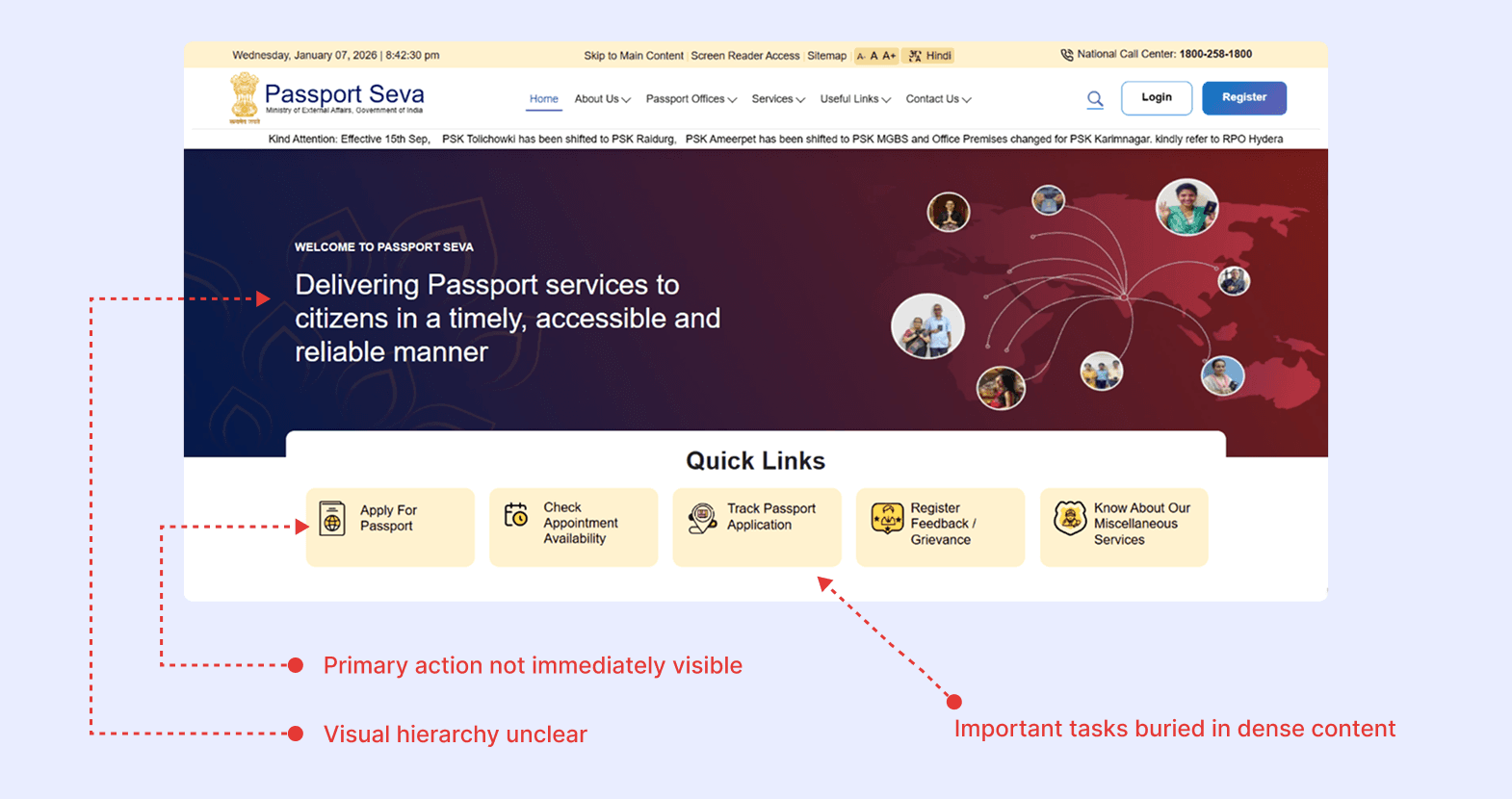Open the Services dropdown menu

tap(778, 99)
